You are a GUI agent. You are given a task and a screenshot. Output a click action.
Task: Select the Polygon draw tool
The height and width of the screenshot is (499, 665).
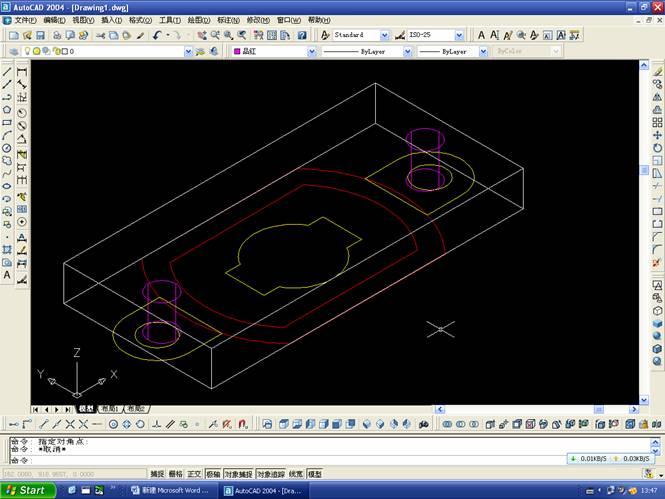(x=8, y=110)
